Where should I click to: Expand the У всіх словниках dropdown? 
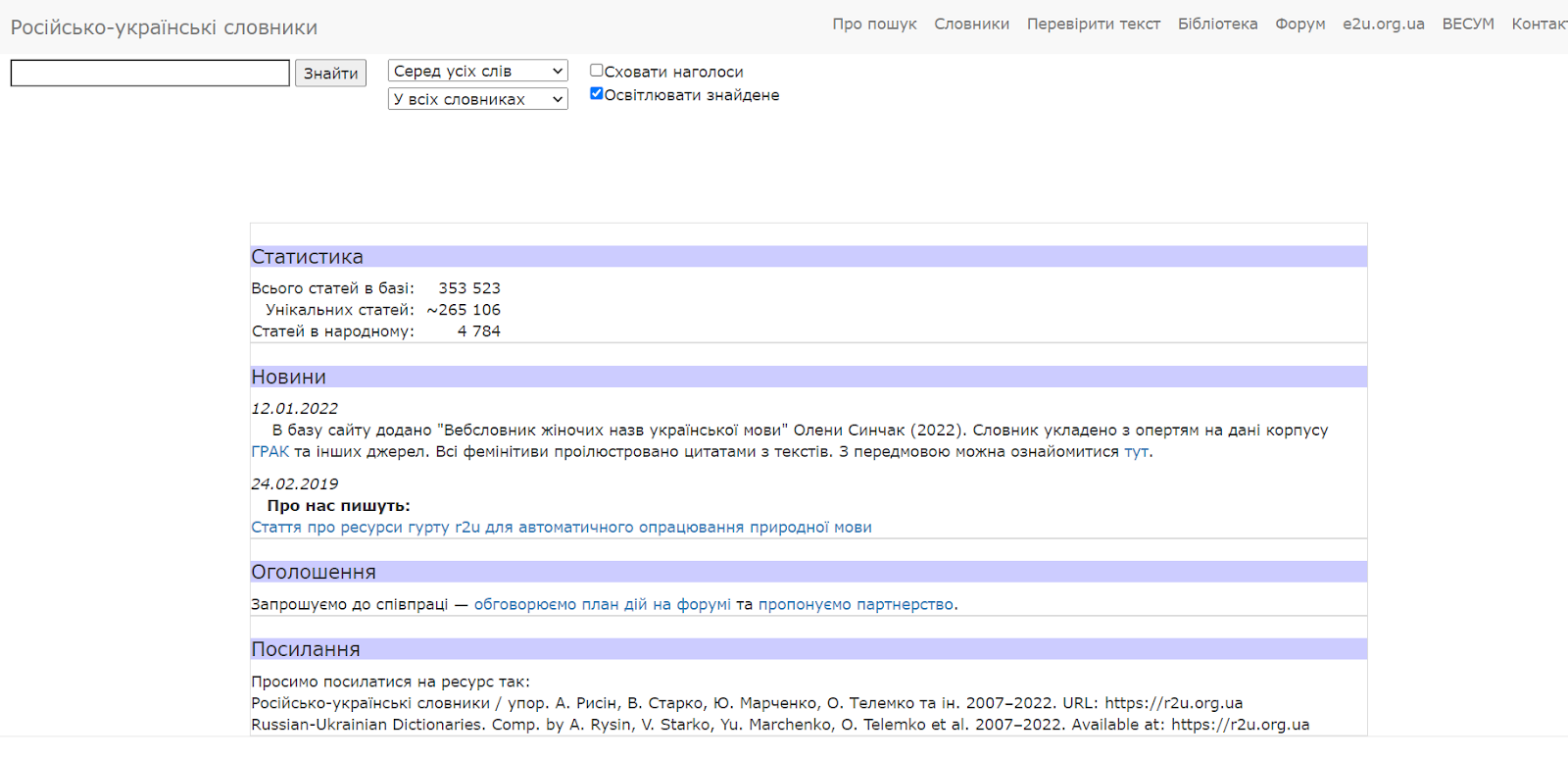[x=477, y=99]
